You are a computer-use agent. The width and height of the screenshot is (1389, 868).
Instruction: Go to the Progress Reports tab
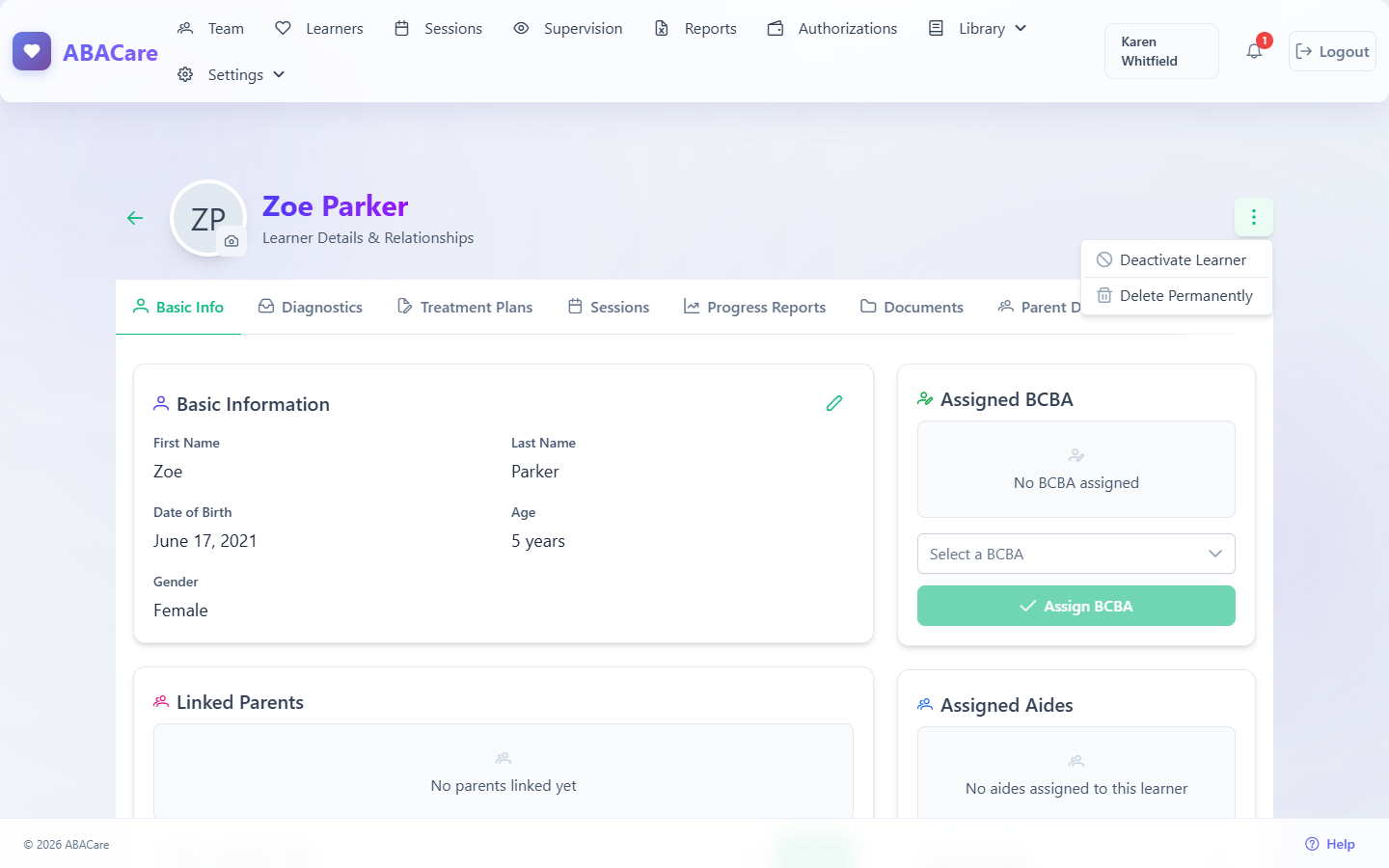[754, 307]
